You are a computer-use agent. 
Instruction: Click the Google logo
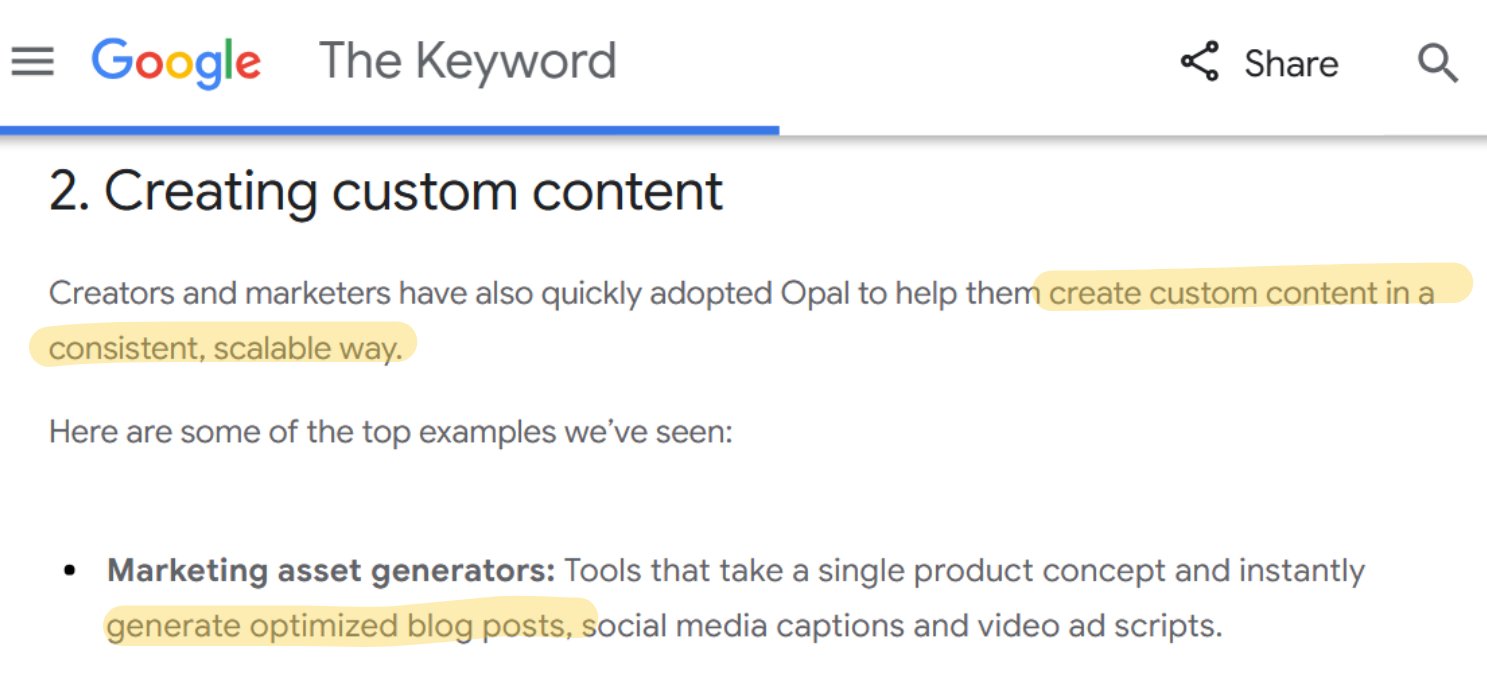click(x=176, y=61)
